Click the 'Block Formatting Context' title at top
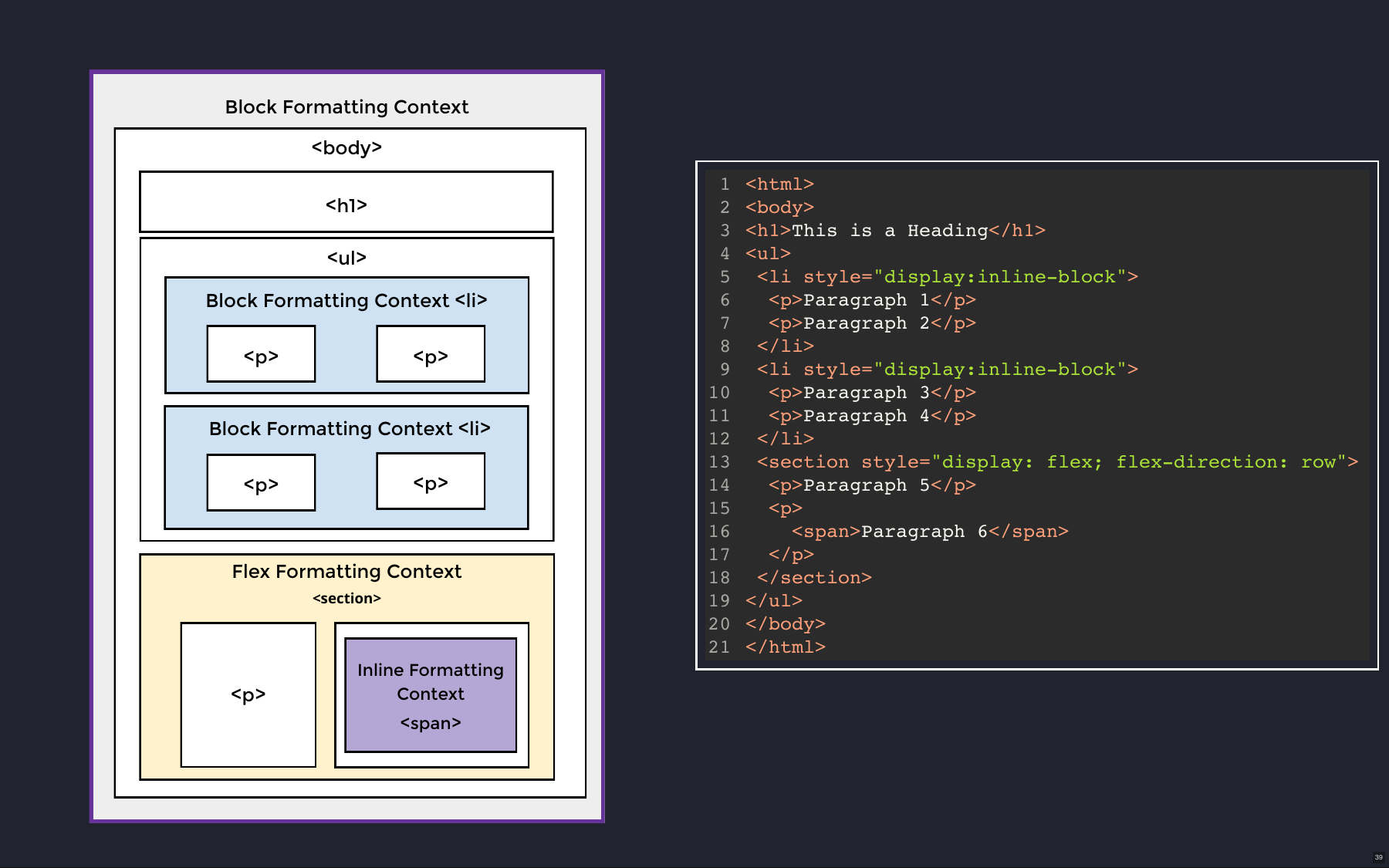The height and width of the screenshot is (868, 1389). (346, 106)
